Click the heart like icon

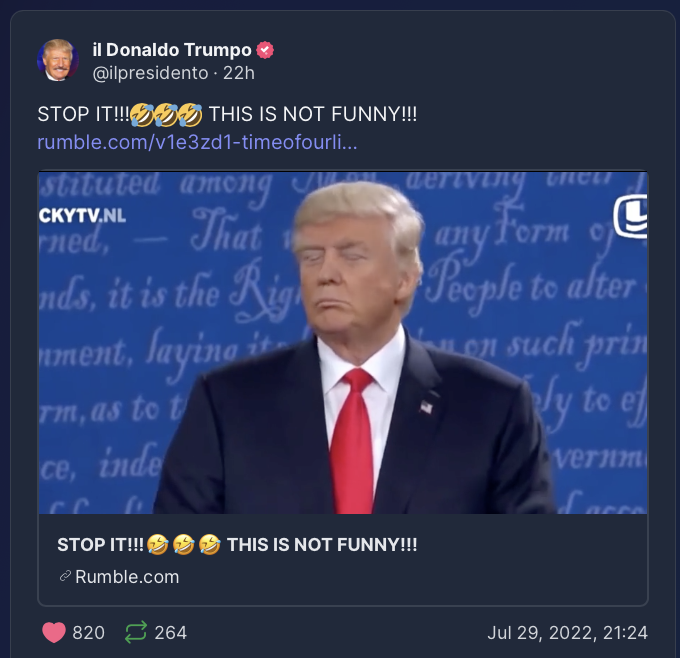point(54,632)
